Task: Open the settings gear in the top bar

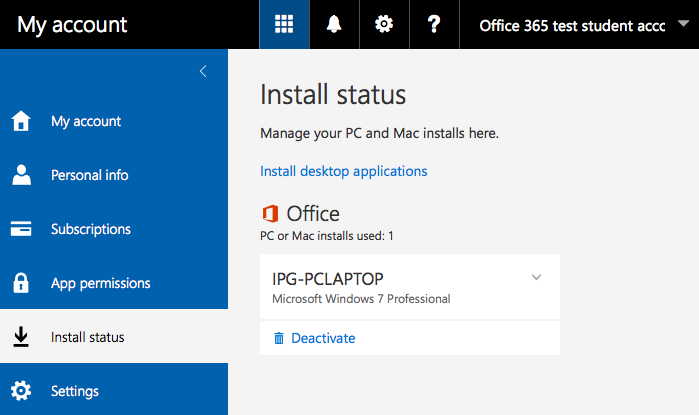Action: click(384, 24)
